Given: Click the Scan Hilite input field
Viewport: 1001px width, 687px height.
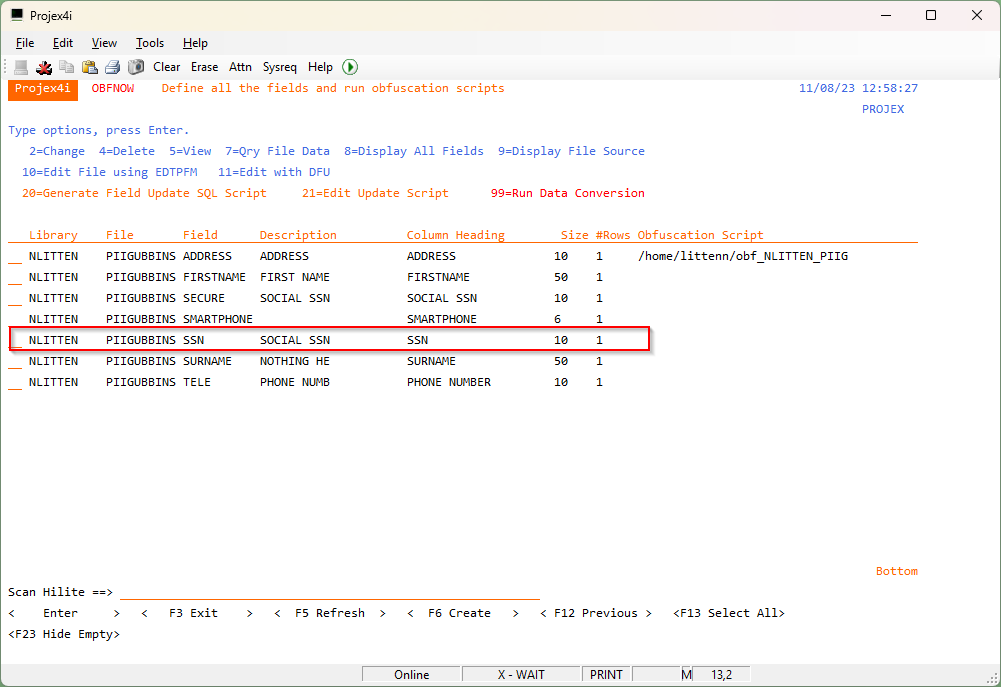Looking at the screenshot, I should 330,593.
